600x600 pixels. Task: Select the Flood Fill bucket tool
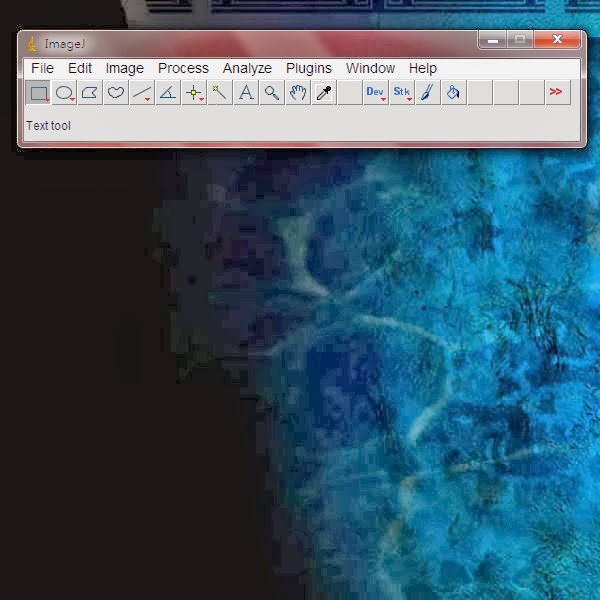click(454, 92)
